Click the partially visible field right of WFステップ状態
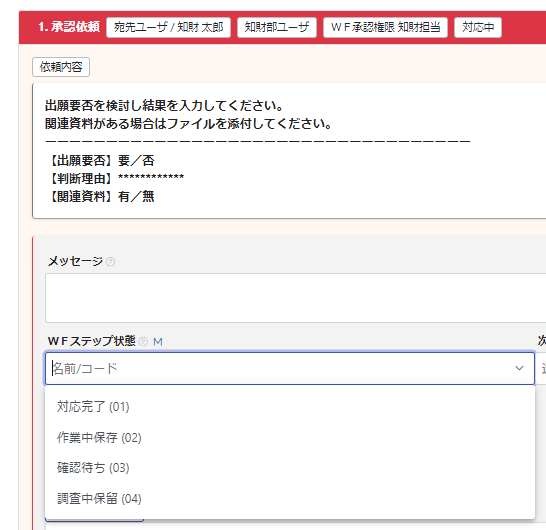Viewport: 546px width, 530px height. [541, 368]
